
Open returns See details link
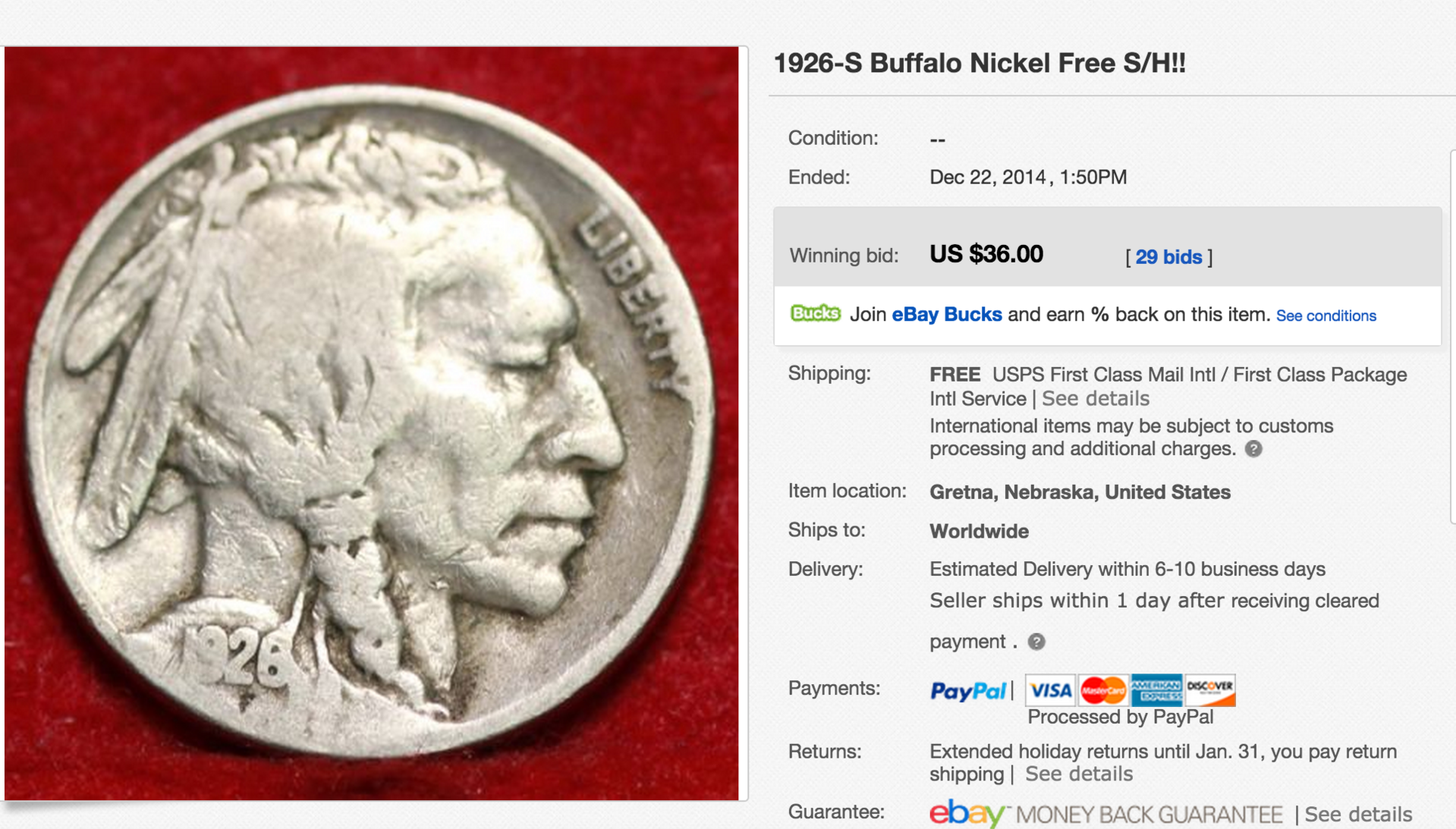[1078, 774]
